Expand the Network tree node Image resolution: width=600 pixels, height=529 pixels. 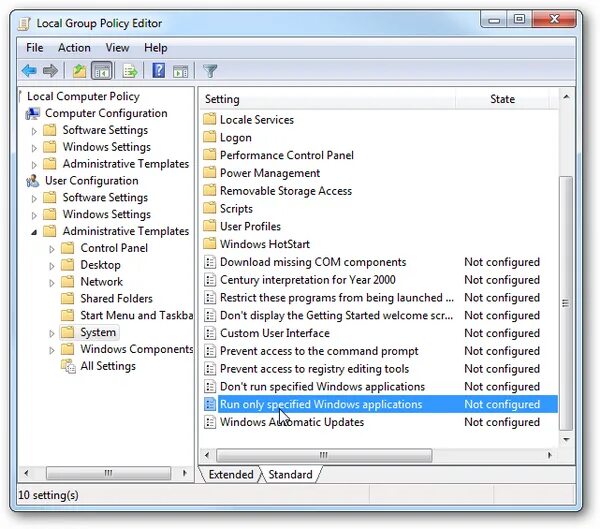click(x=52, y=282)
